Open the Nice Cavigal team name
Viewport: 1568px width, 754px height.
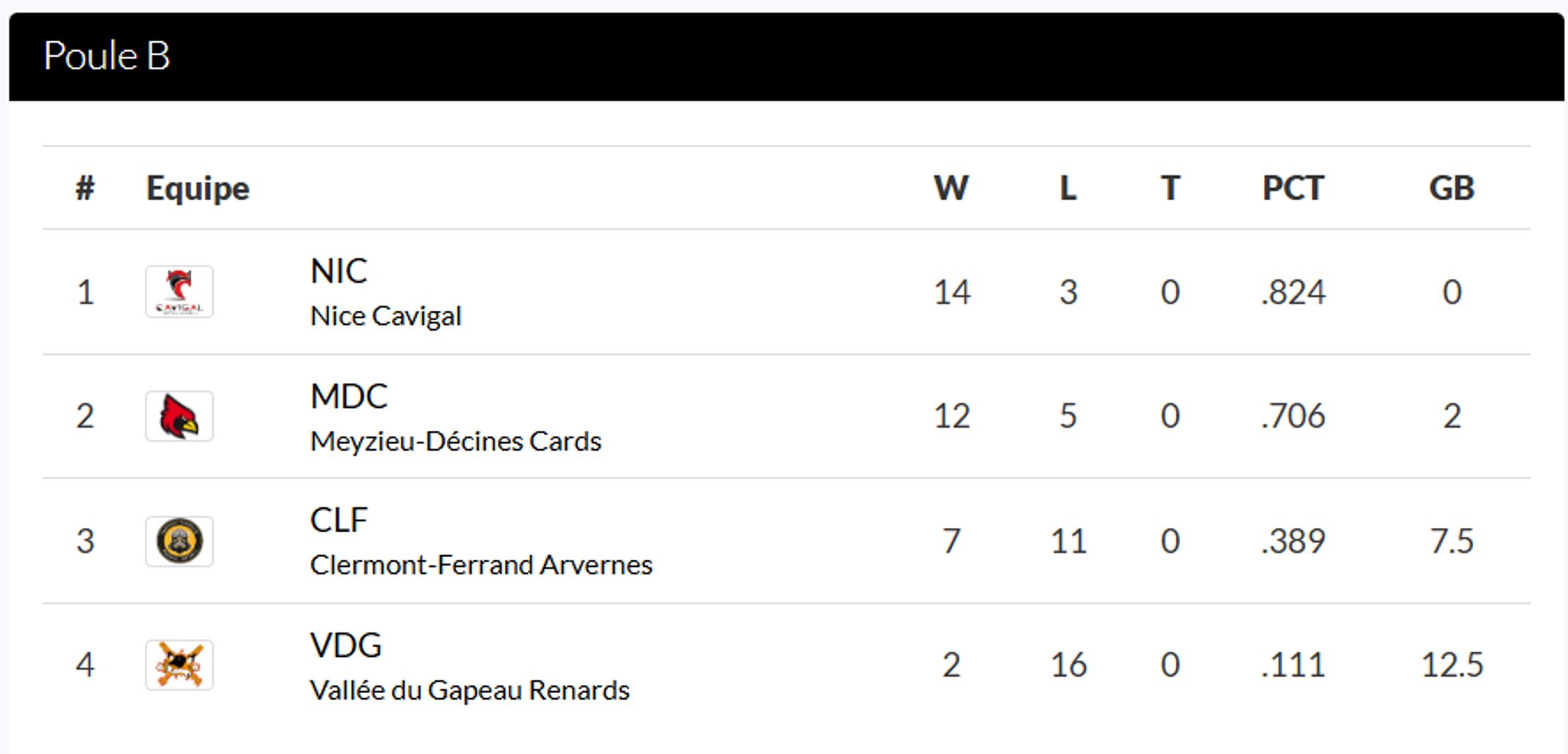[386, 316]
